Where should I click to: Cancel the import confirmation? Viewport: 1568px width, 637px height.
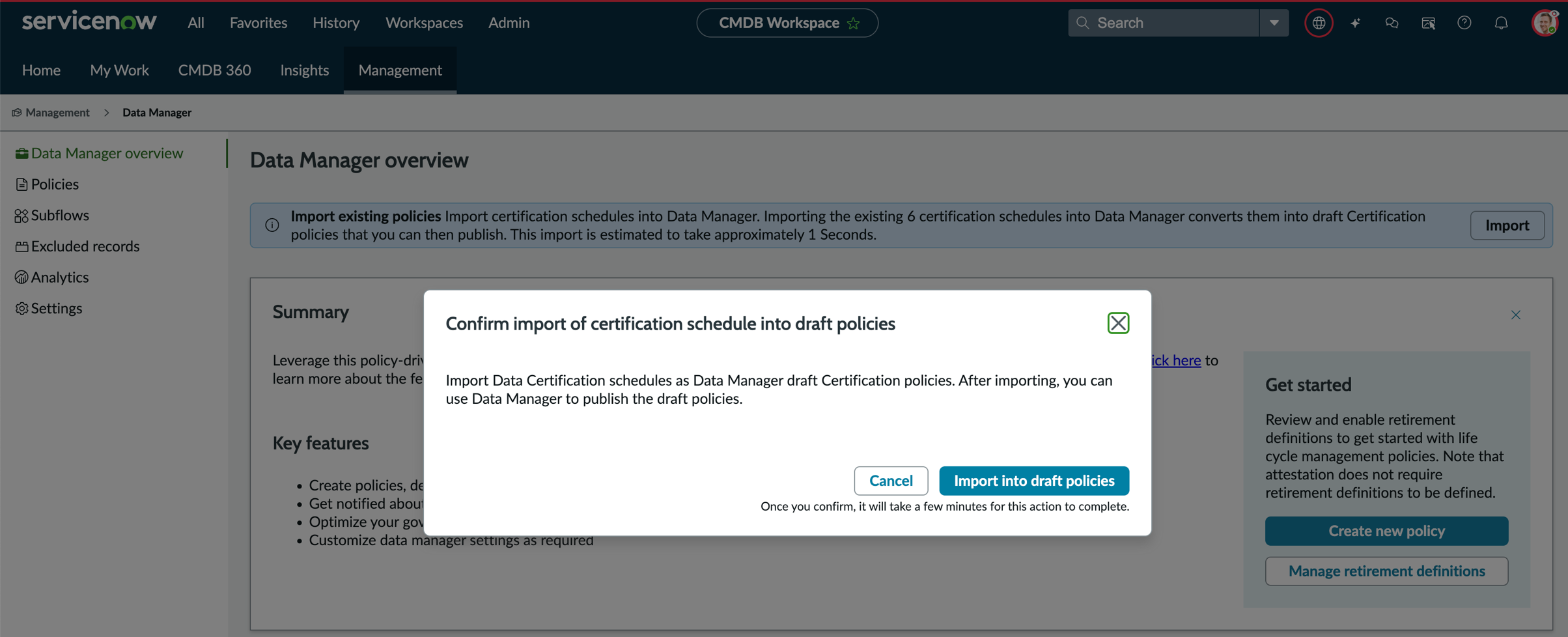(891, 481)
